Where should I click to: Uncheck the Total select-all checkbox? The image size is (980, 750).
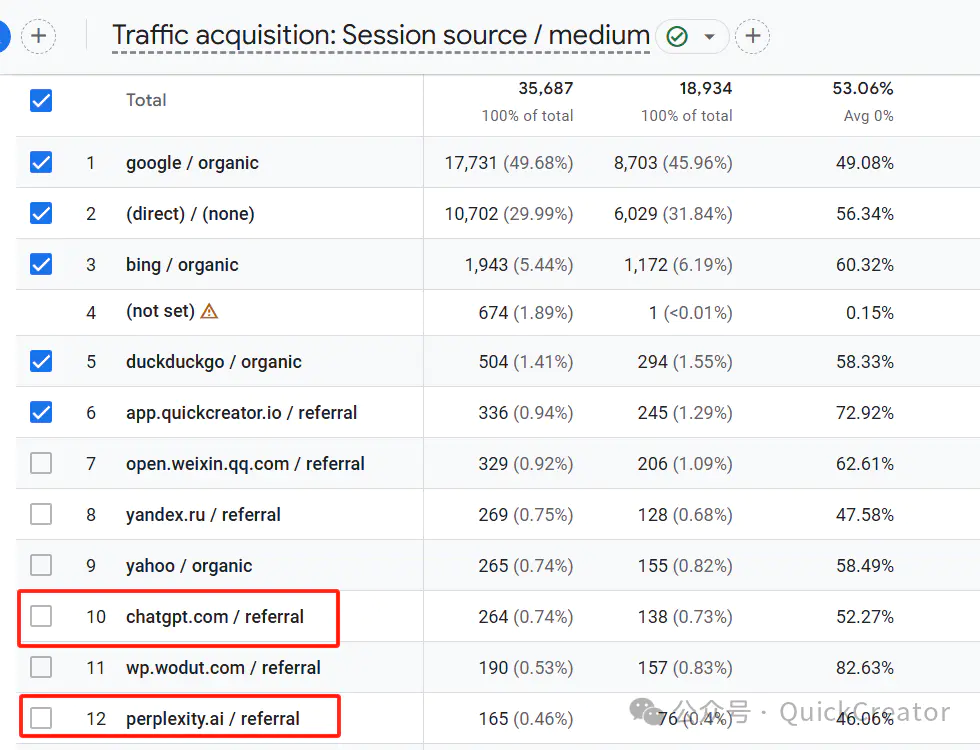(41, 100)
